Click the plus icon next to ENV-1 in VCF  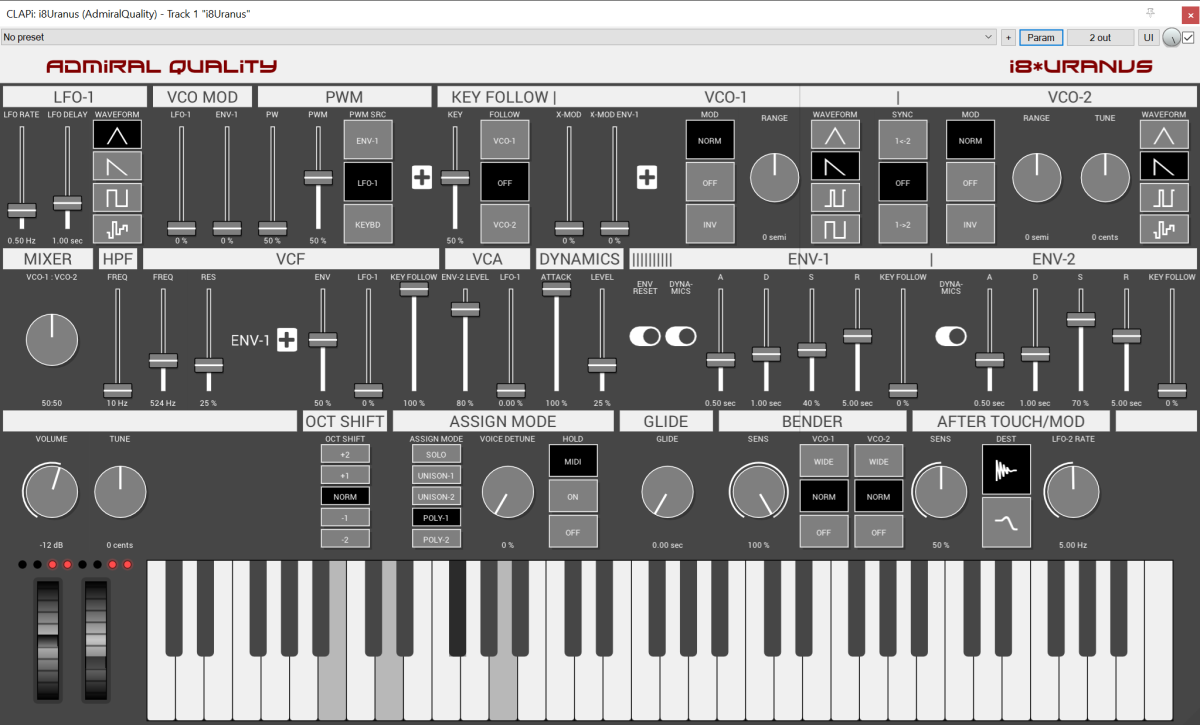[287, 340]
